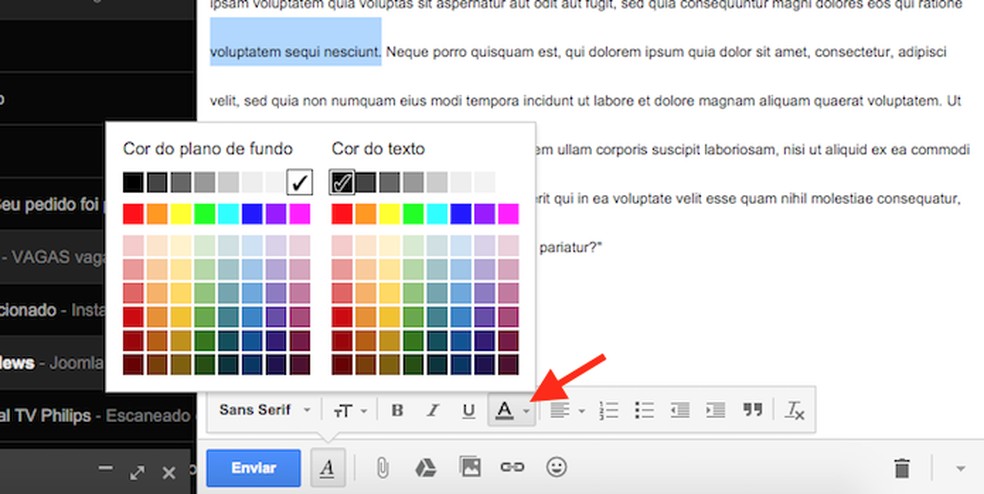This screenshot has width=984, height=494.
Task: Choose bright orange background color
Action: [x=157, y=214]
